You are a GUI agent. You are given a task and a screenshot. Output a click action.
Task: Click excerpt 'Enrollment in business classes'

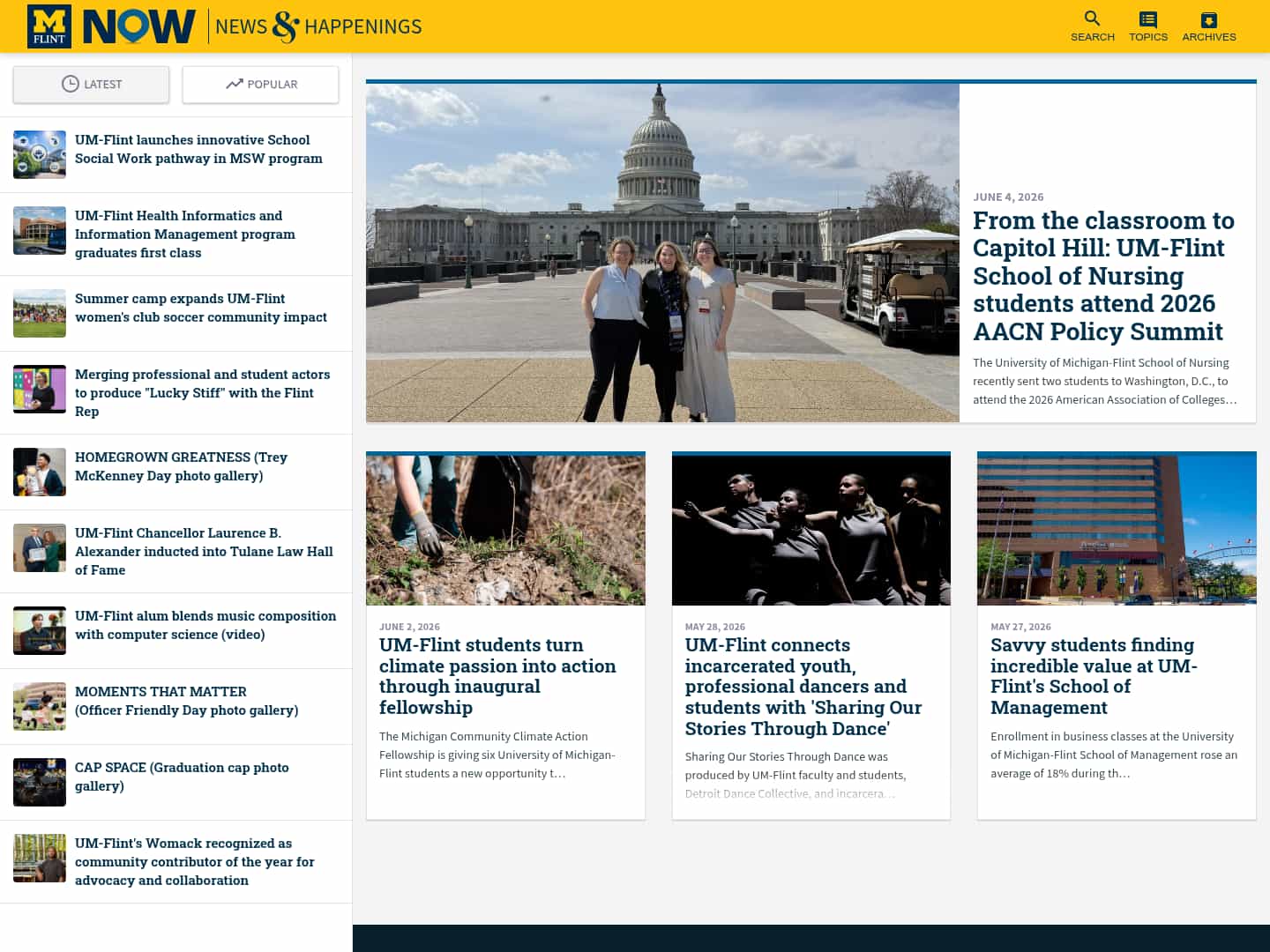[1114, 755]
